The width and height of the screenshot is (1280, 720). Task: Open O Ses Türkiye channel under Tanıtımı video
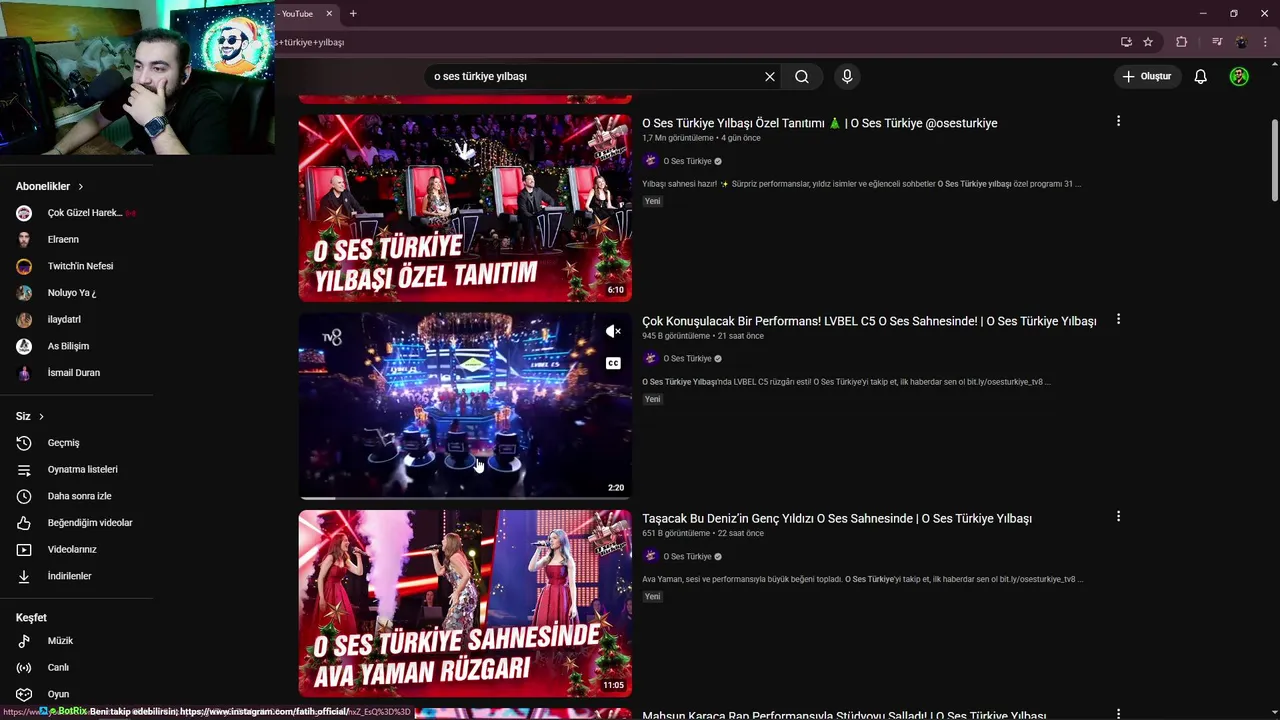(x=688, y=161)
